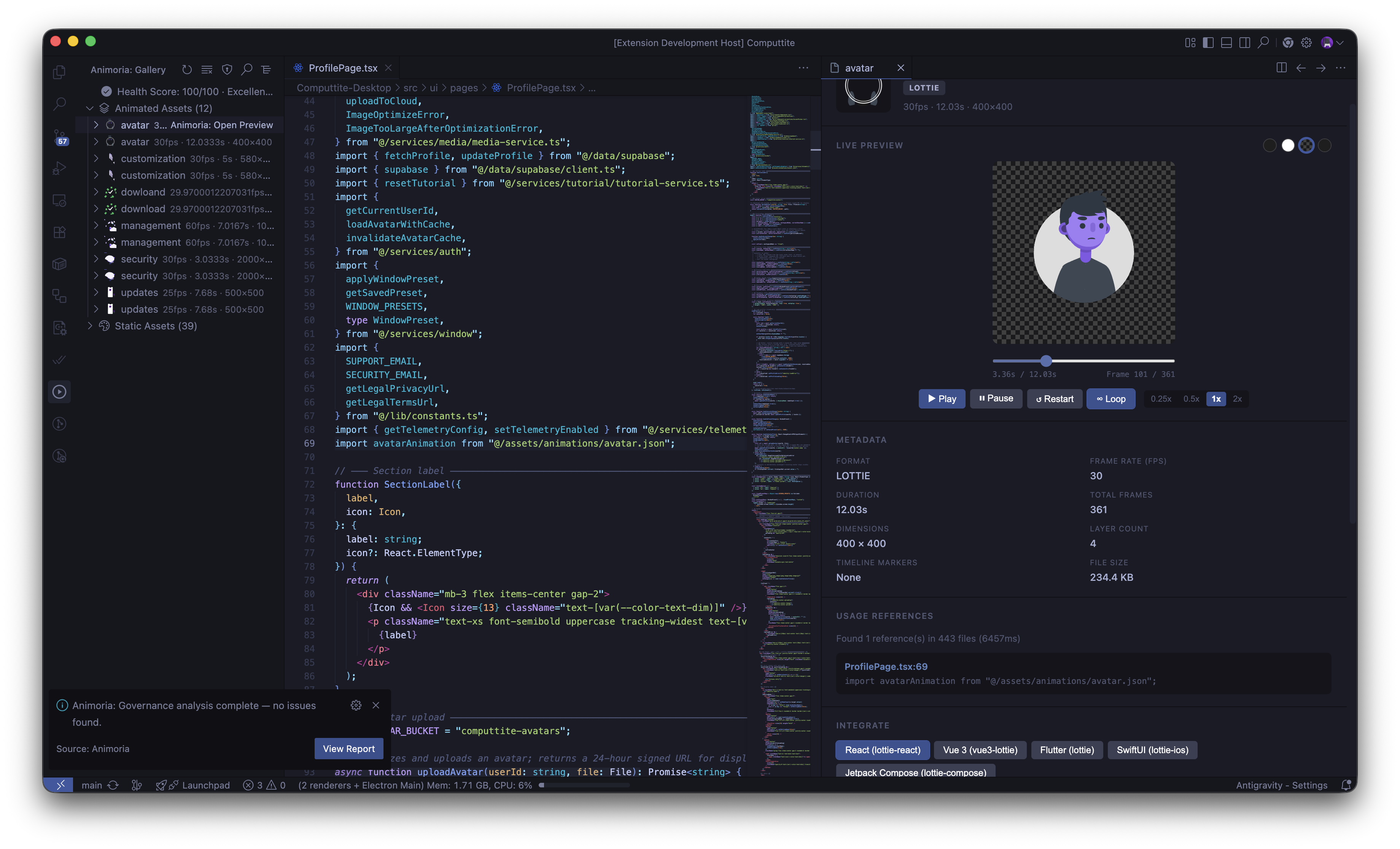1400x849 pixels.
Task: Click the View Report button
Action: [x=349, y=749]
